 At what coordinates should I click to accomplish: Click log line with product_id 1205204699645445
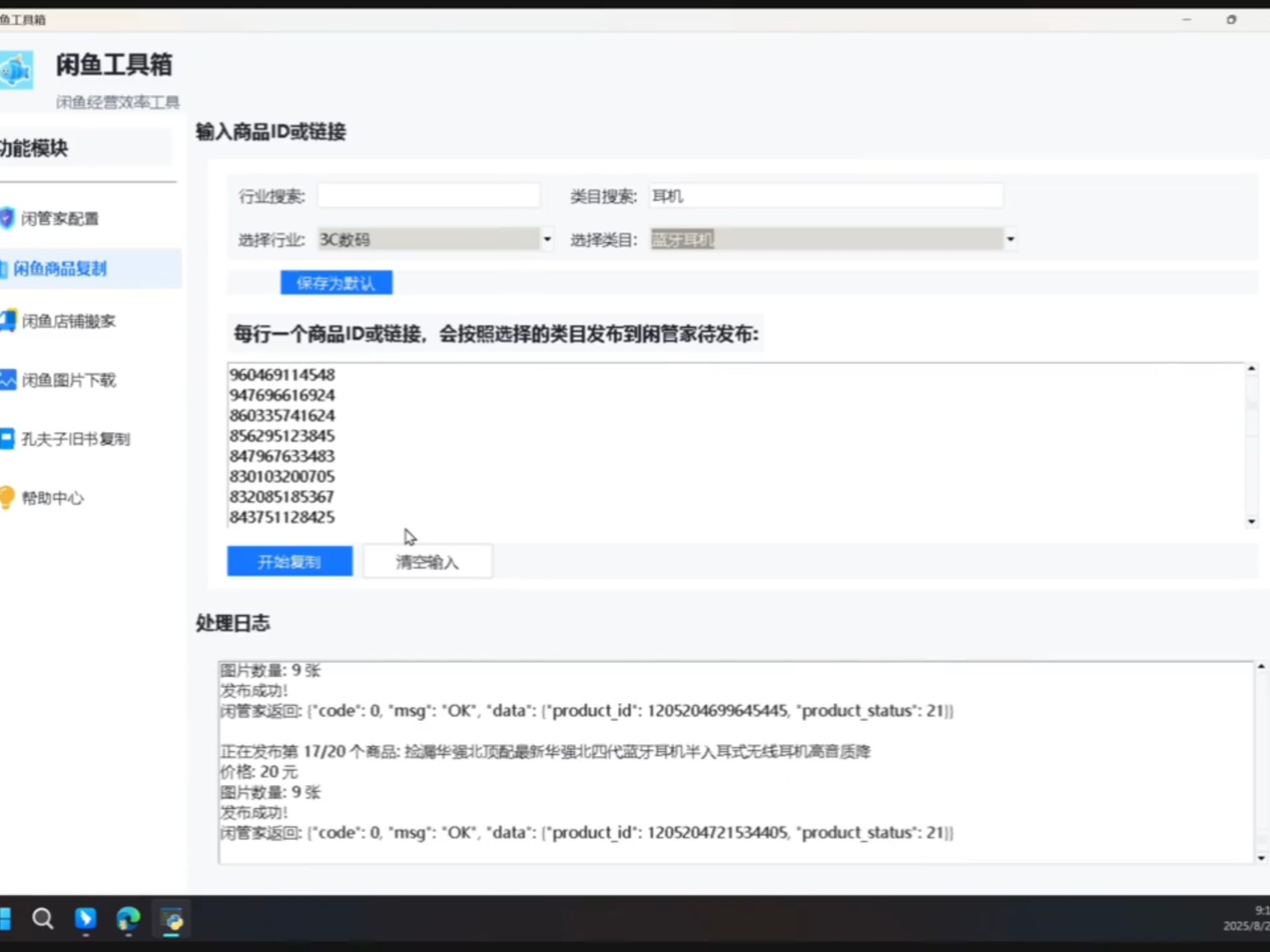[x=587, y=711]
